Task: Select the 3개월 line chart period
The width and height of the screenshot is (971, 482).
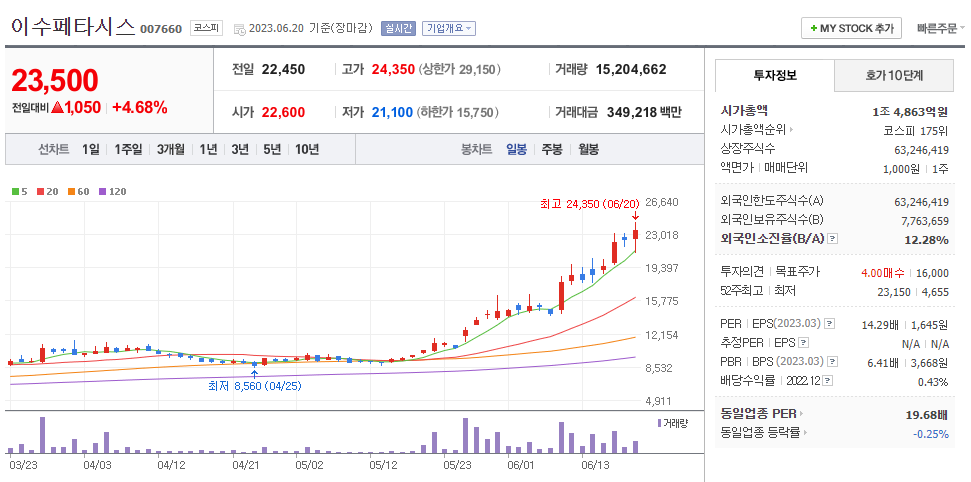Action: pos(170,149)
